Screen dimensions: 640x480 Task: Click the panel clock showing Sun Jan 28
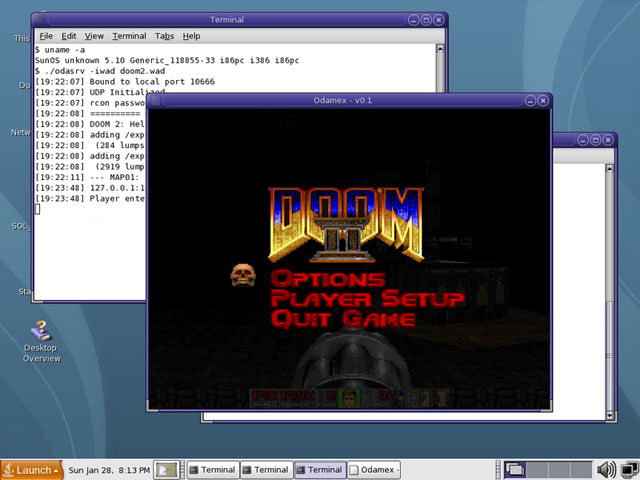click(x=108, y=469)
